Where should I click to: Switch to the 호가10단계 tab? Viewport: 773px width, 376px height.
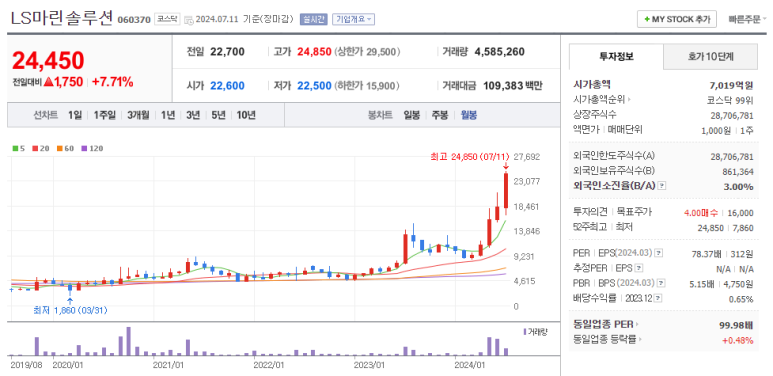click(x=710, y=57)
